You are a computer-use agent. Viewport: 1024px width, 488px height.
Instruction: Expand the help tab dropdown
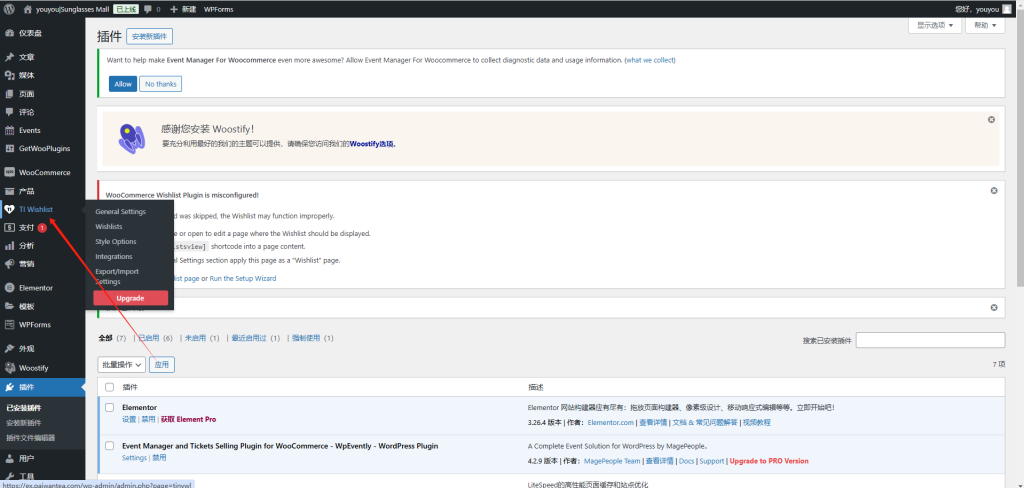[994, 25]
